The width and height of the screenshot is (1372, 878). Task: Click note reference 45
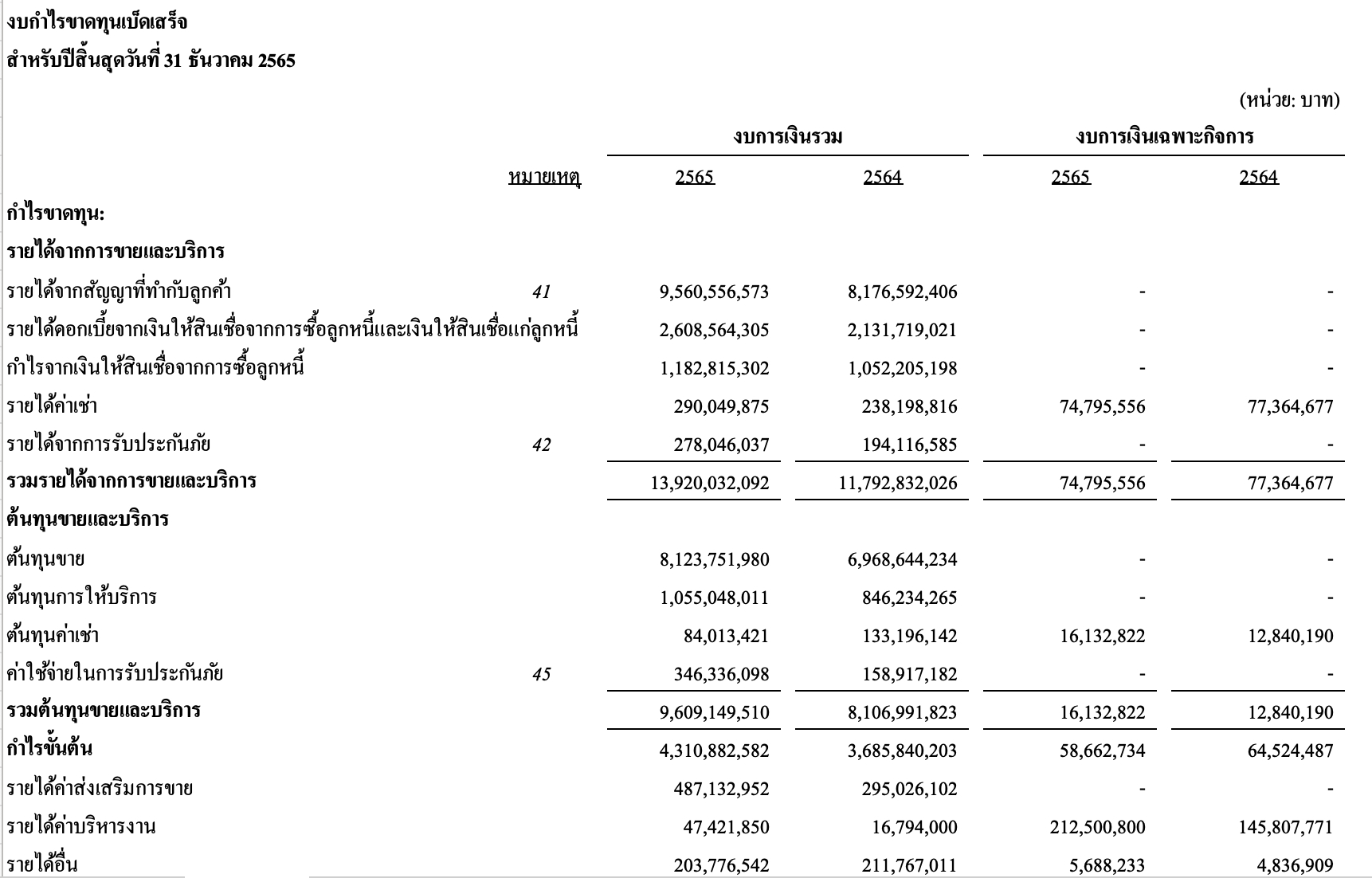click(x=541, y=675)
